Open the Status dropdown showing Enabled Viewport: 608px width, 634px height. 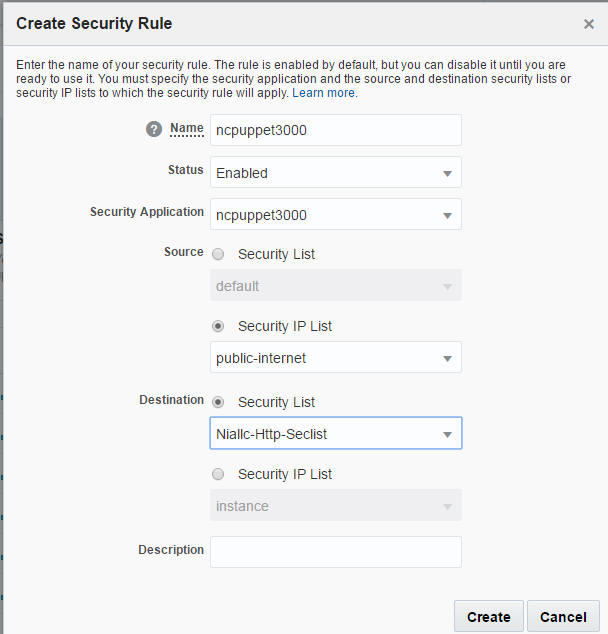click(336, 173)
